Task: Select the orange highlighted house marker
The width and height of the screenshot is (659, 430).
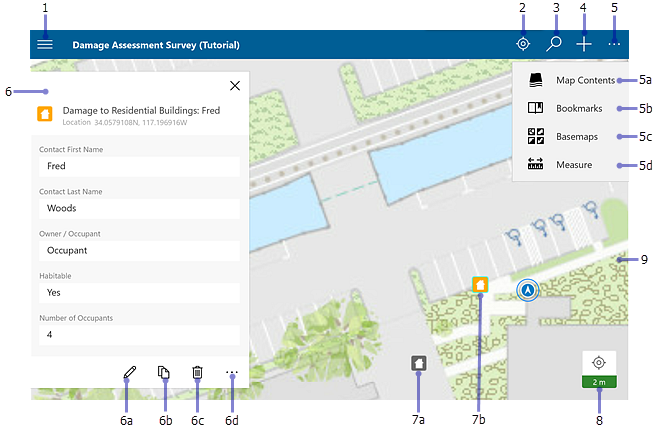Action: click(x=480, y=285)
